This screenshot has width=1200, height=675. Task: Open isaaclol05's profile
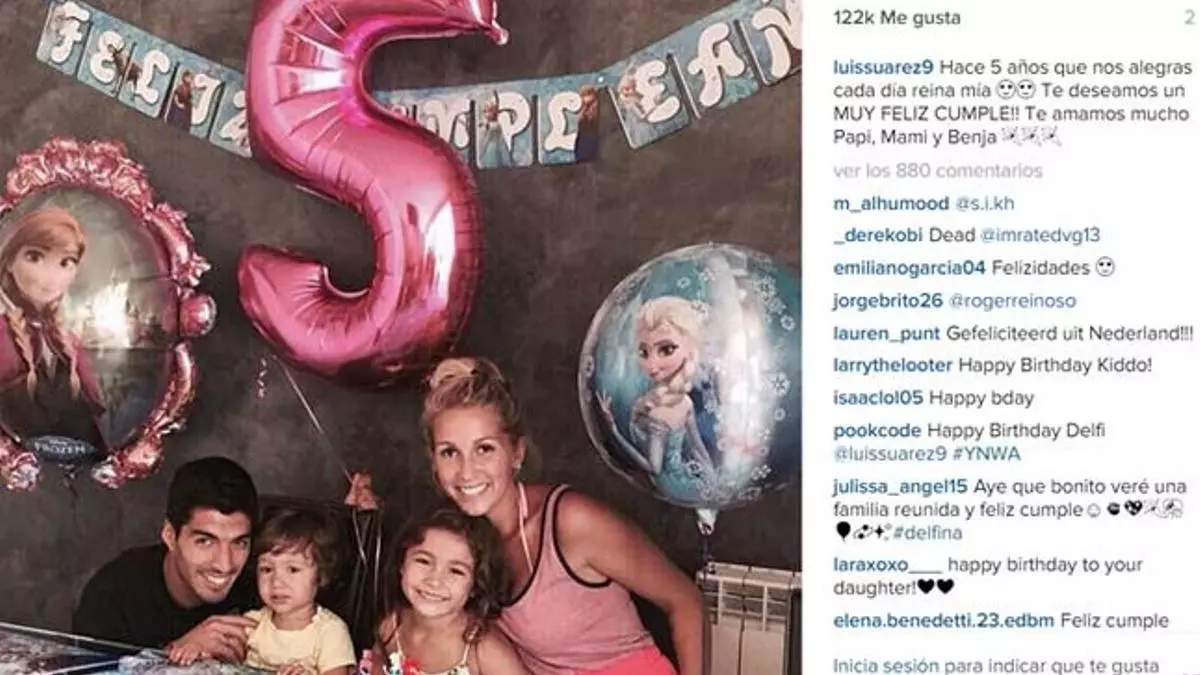click(879, 398)
